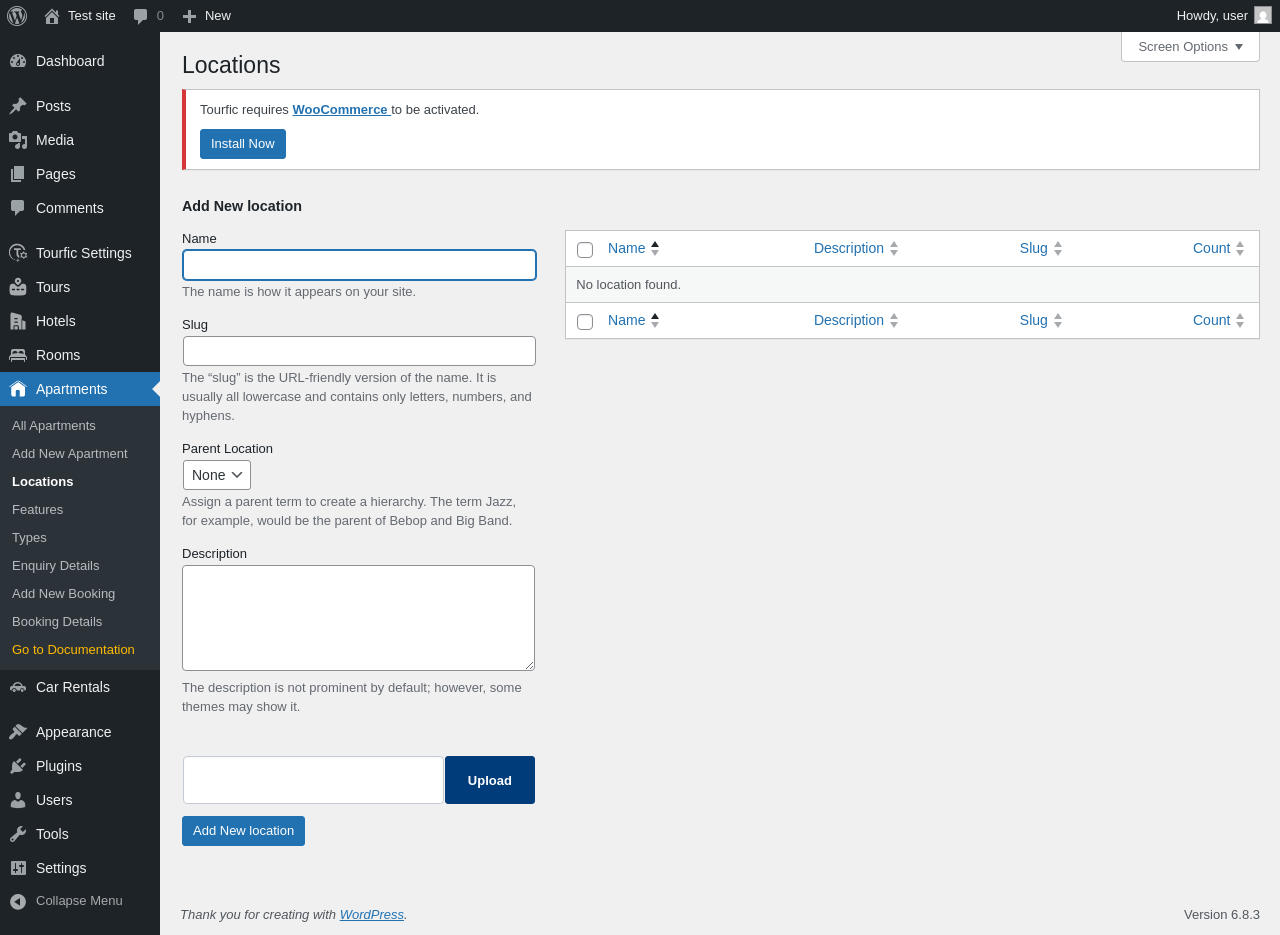This screenshot has height=935, width=1280.
Task: Click the Install Now button
Action: coord(243,144)
